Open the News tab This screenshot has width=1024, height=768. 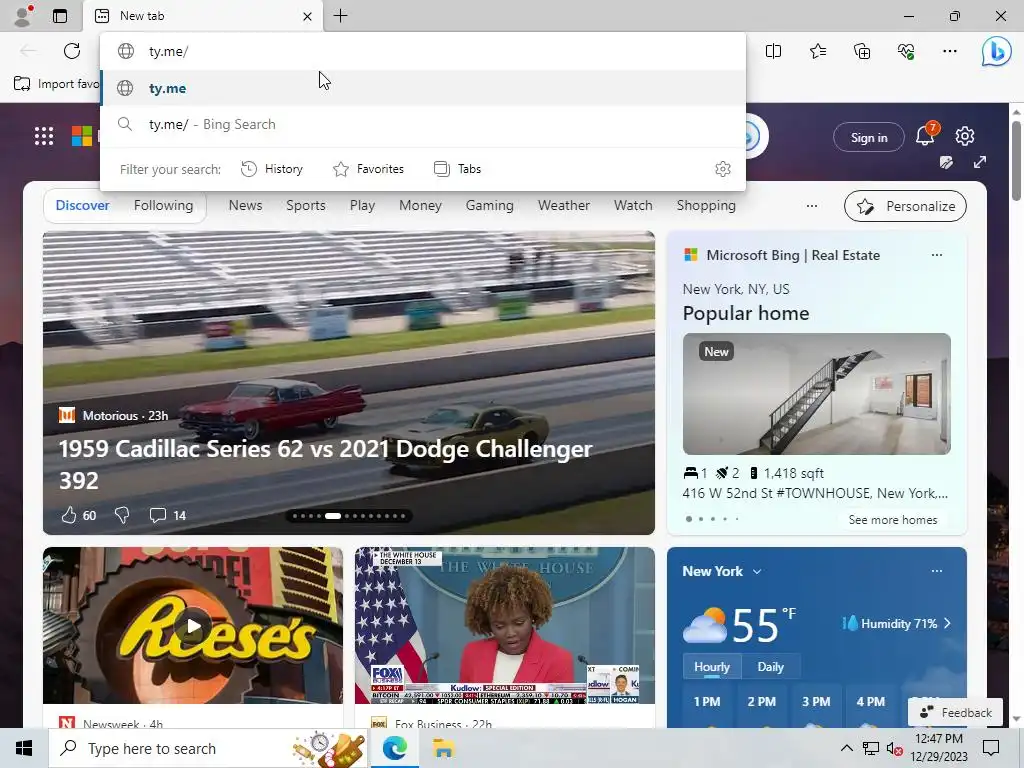[246, 206]
